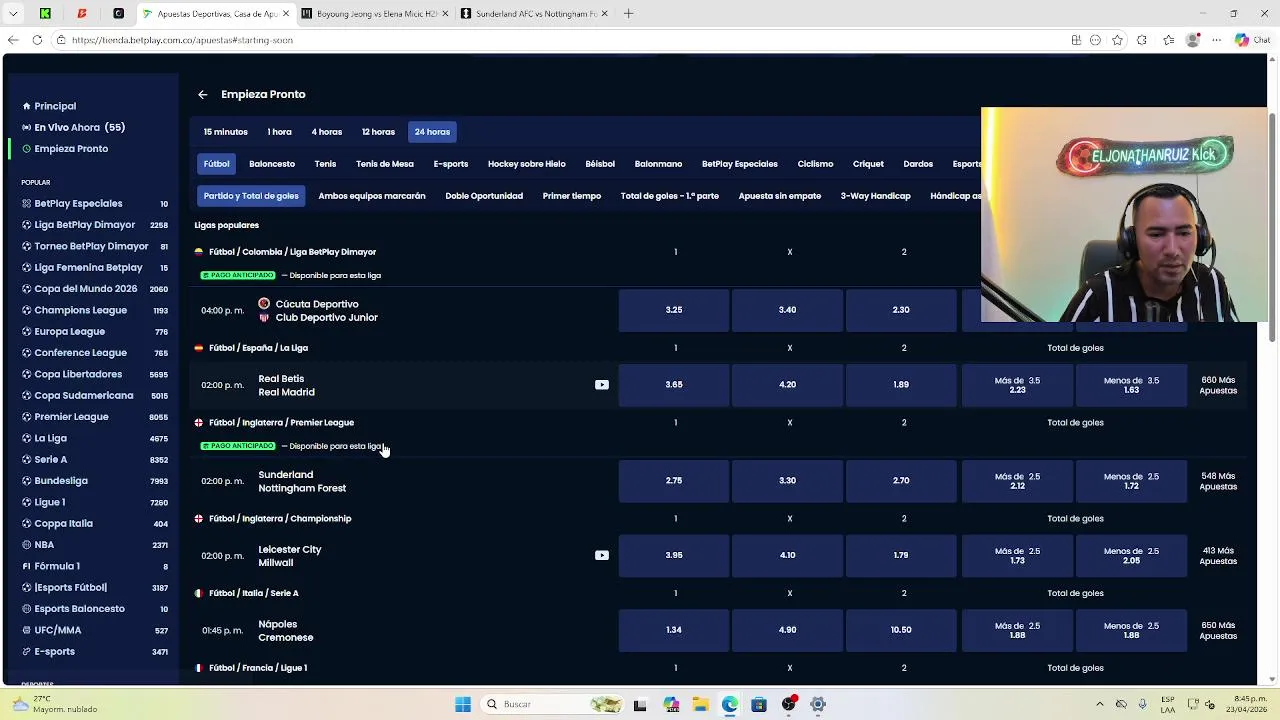Screen dimensions: 1280x720
Task: Switch to the Tenis sport tab
Action: point(325,164)
